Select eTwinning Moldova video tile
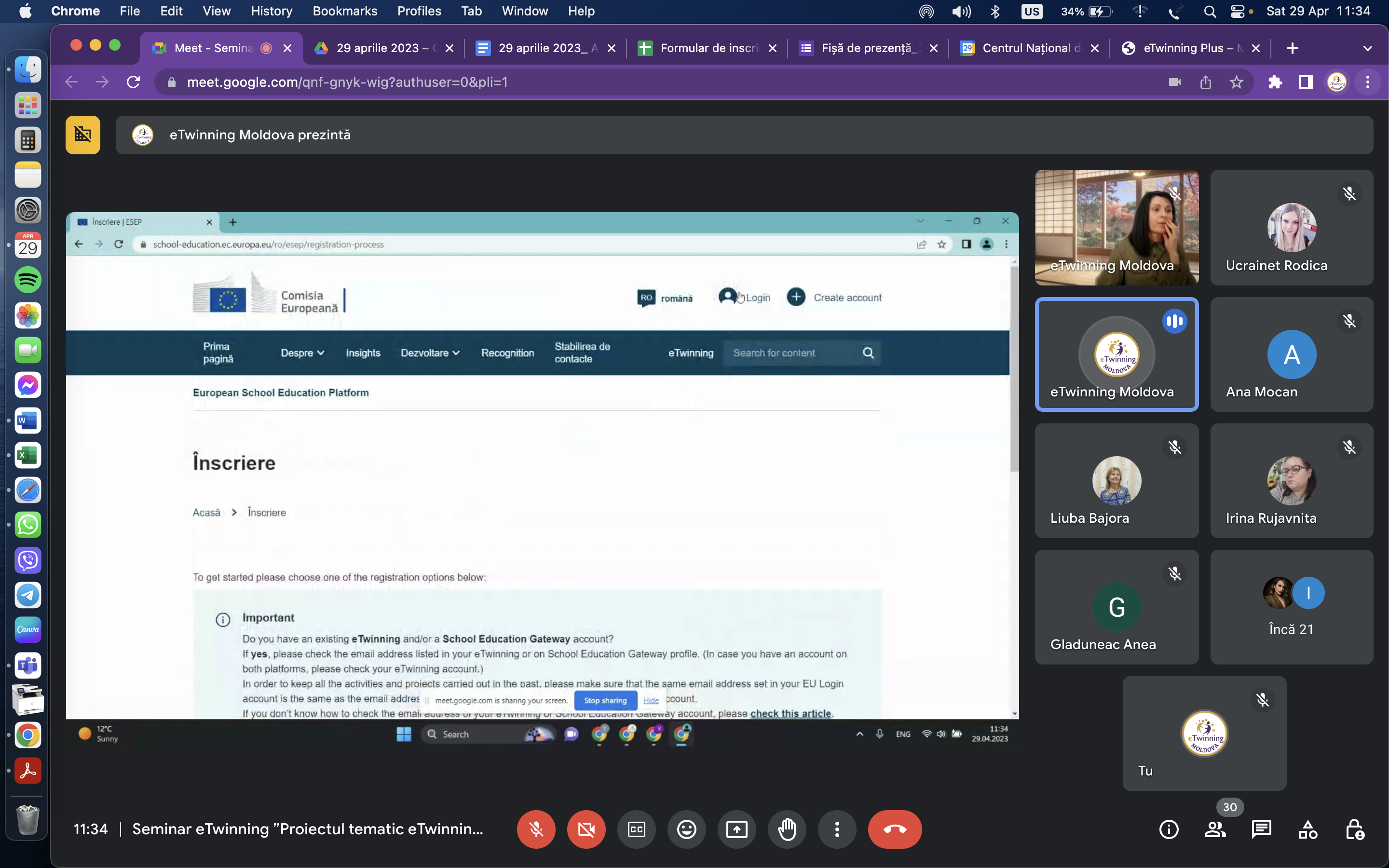Screen dimensions: 1389x868 (1117, 227)
